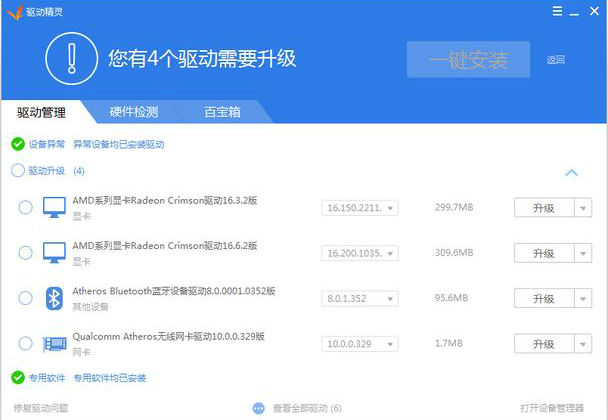
Task: Switch to the 硬件检测 tab
Action: click(134, 112)
